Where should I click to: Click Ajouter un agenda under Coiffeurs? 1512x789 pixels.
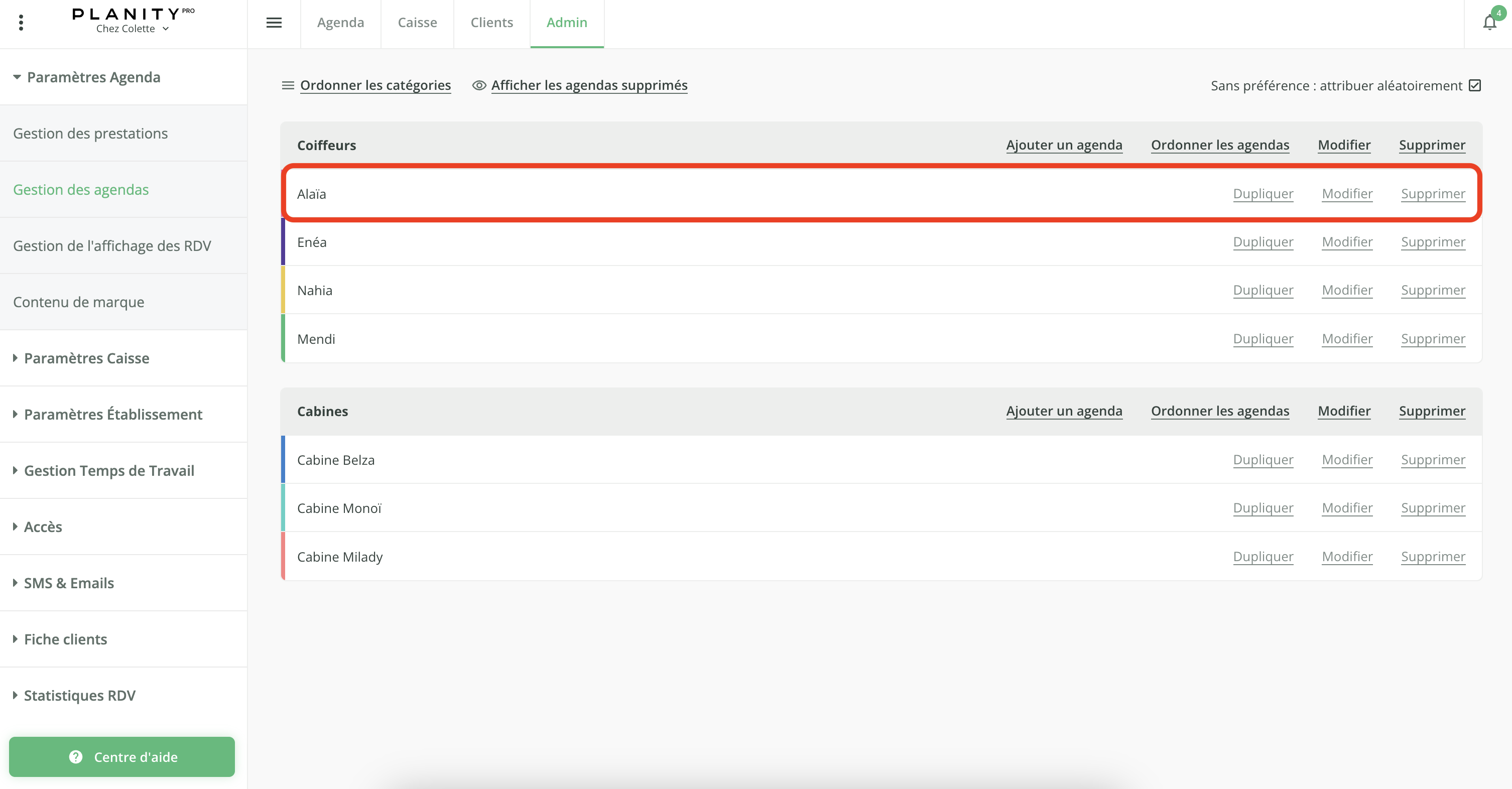(1064, 145)
